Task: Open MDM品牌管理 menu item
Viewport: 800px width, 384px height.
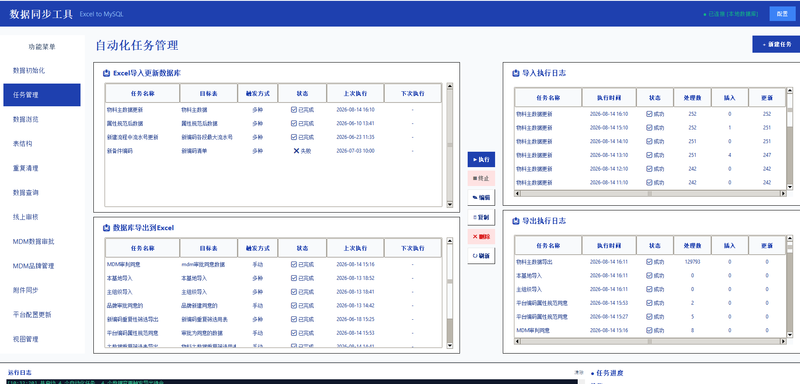Action: click(42, 266)
